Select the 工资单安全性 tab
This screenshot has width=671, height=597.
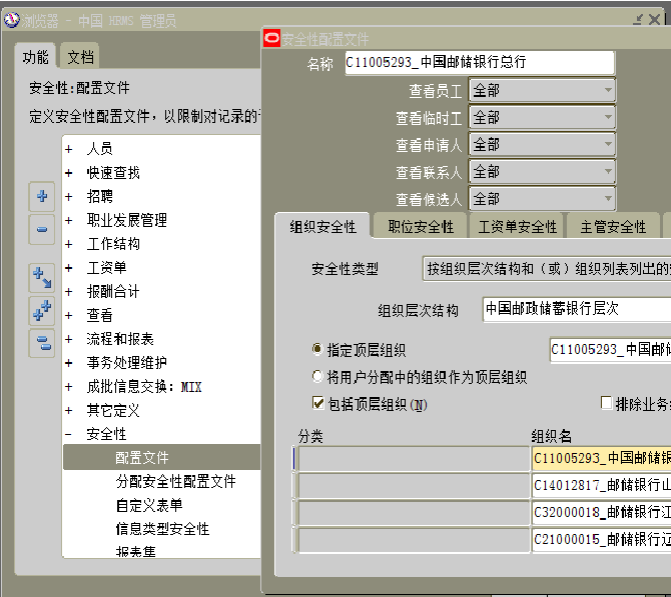(517, 226)
